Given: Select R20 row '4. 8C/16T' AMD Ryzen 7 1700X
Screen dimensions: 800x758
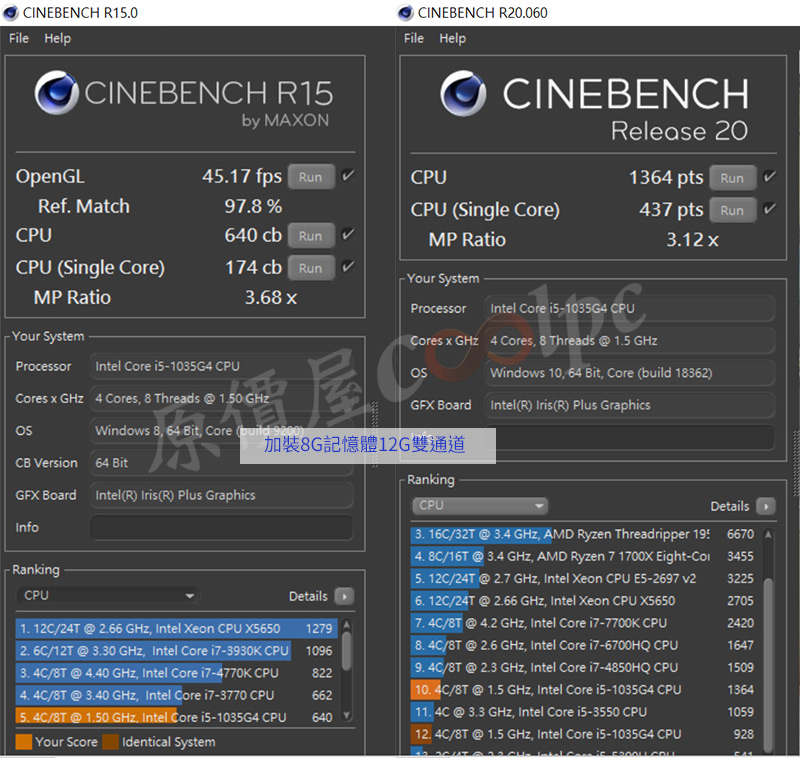Looking at the screenshot, I should point(585,556).
